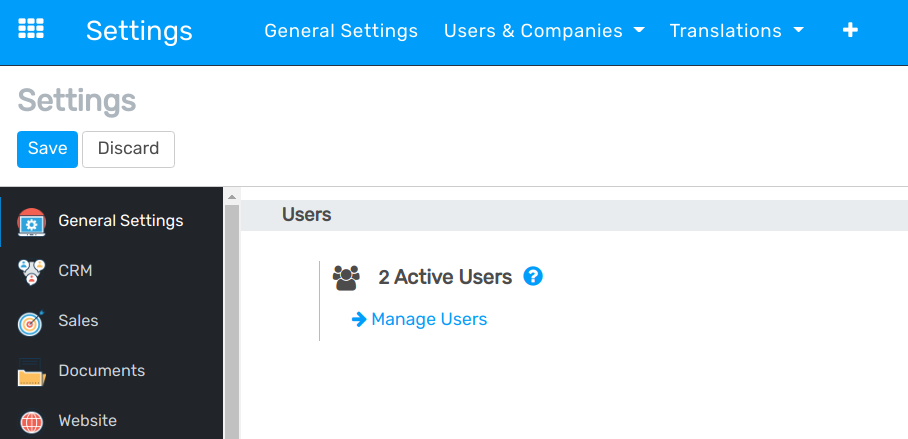Screen dimensions: 908x439
Task: Select the Documents folder icon in sidebar
Action: (x=32, y=372)
